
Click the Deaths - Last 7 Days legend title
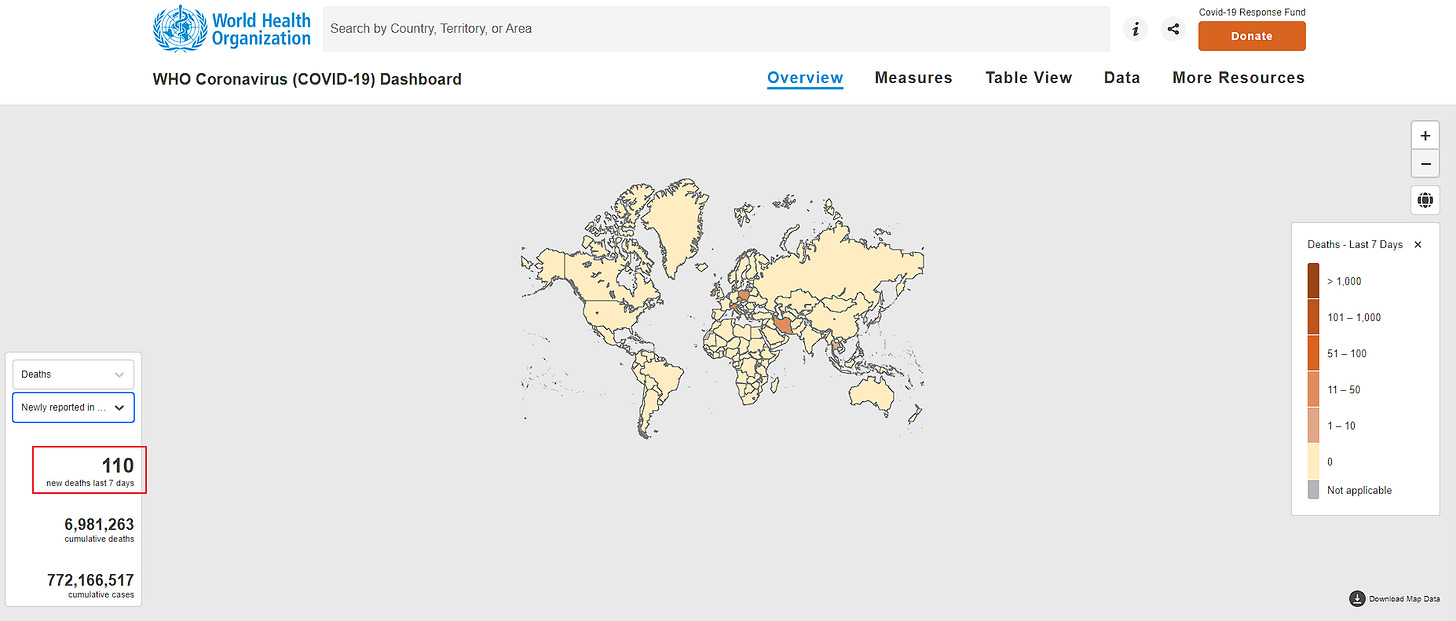[x=1355, y=245]
